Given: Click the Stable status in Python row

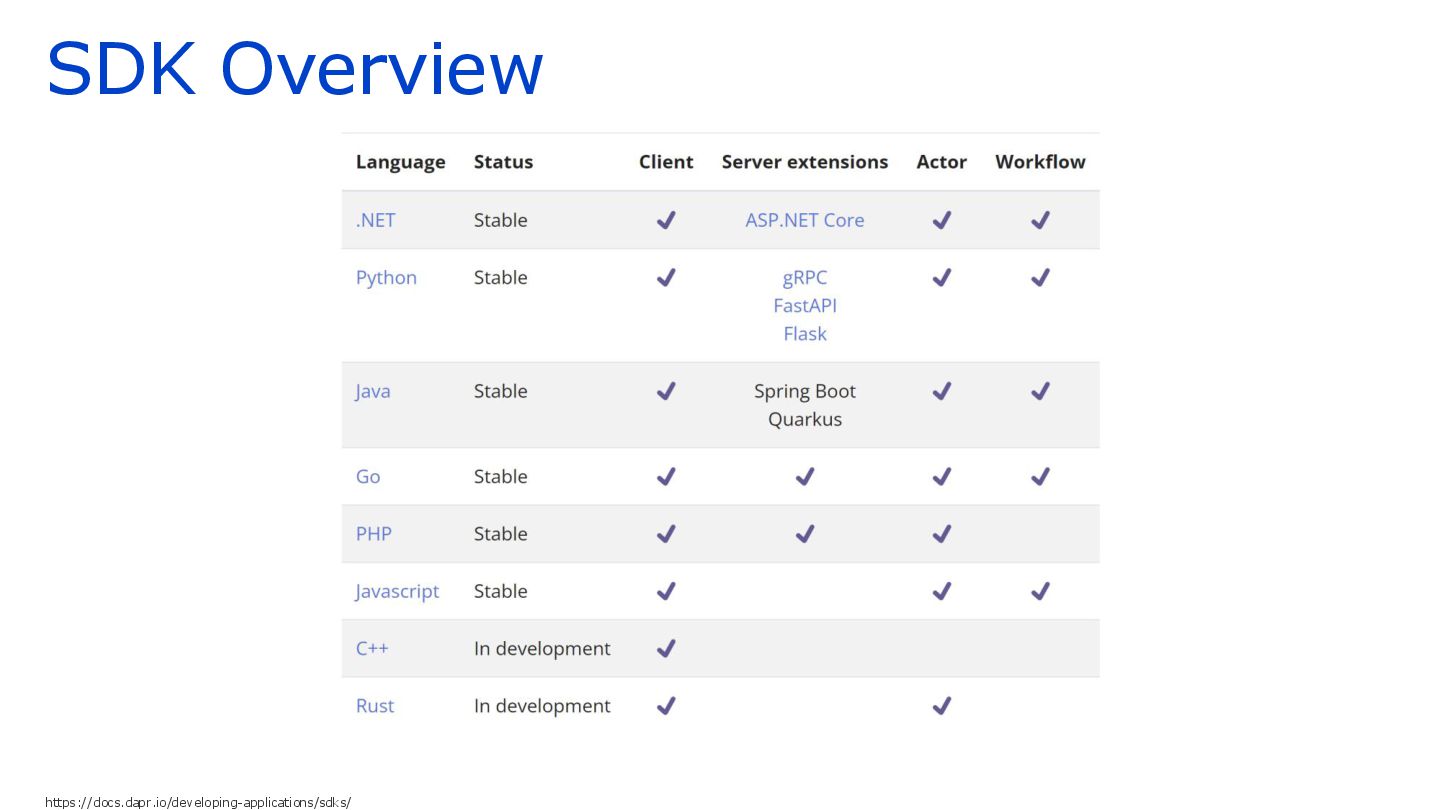Looking at the screenshot, I should [x=500, y=278].
